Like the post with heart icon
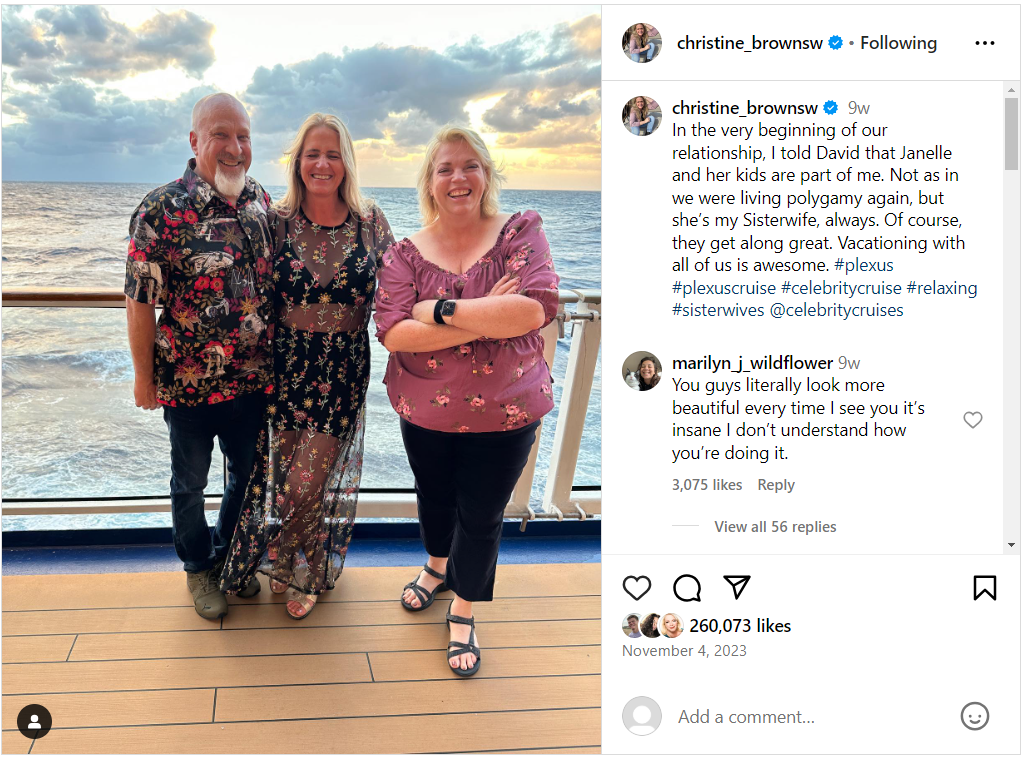Image resolution: width=1023 pixels, height=758 pixels. [637, 588]
